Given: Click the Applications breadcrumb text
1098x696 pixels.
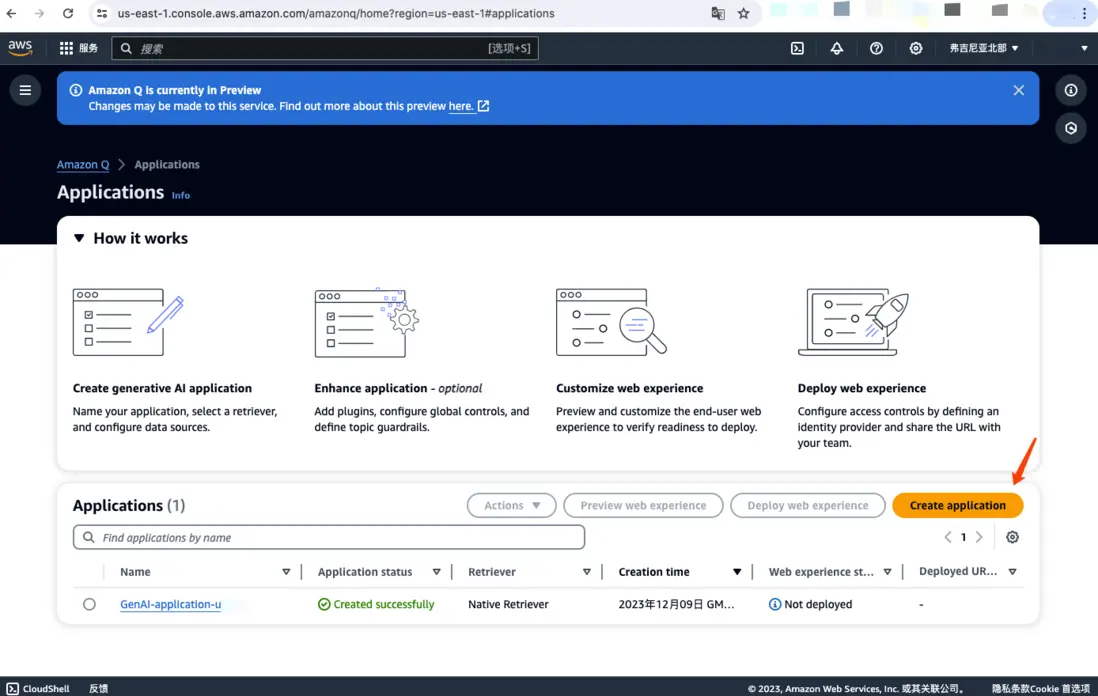Looking at the screenshot, I should 167,165.
